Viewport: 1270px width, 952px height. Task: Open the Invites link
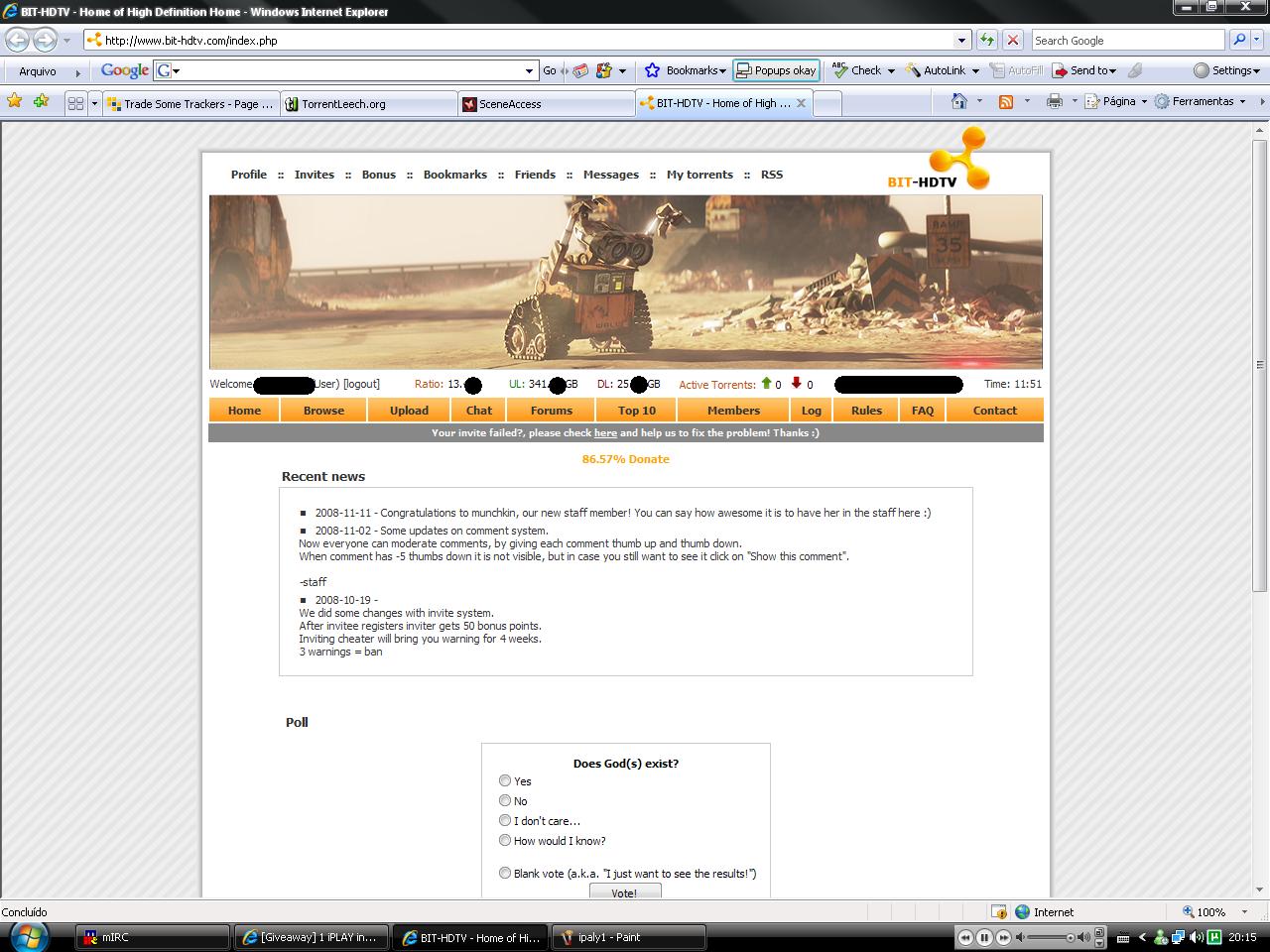(314, 175)
